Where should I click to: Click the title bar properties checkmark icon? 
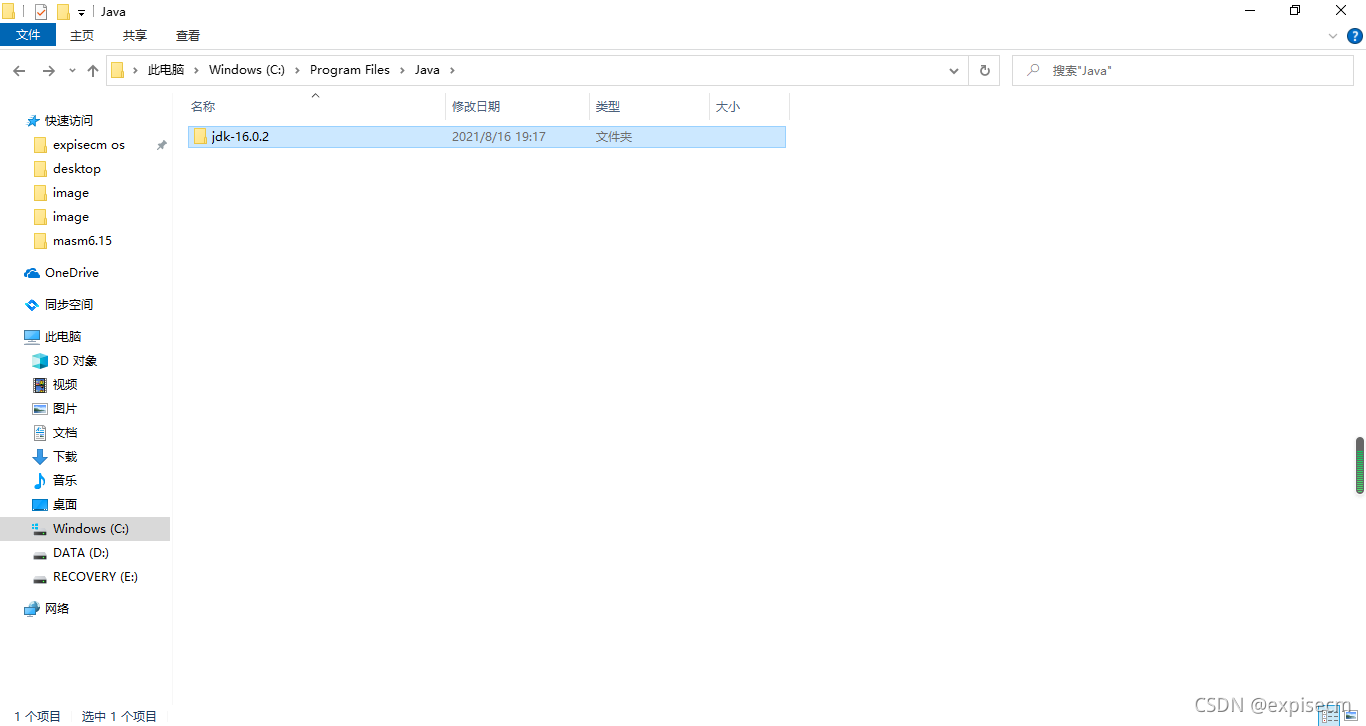click(x=41, y=11)
